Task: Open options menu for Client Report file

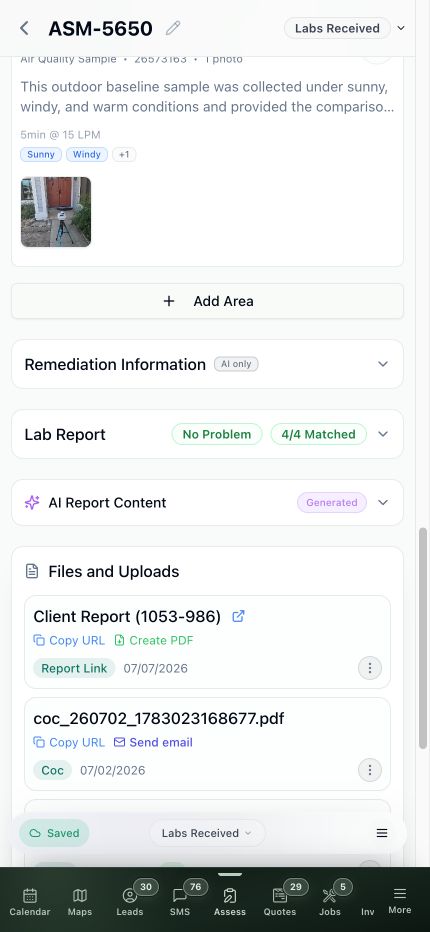Action: coord(369,668)
